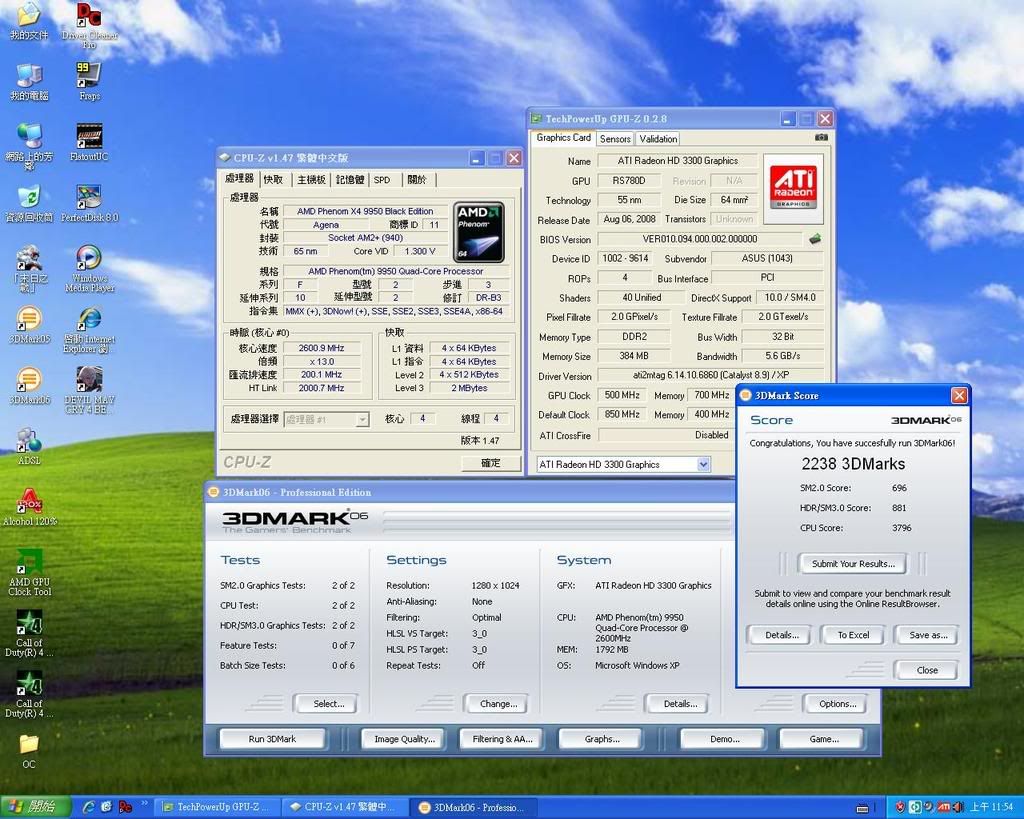Screen dimensions: 1024x819
Task: Select the Graphics Card tab in GPU-Z
Action: point(564,137)
